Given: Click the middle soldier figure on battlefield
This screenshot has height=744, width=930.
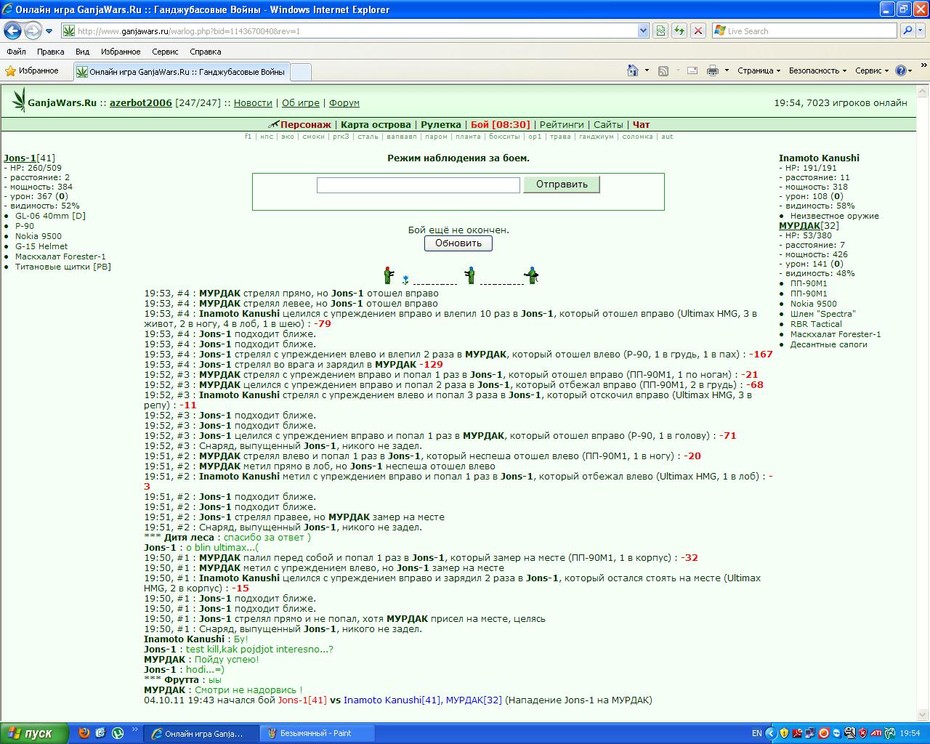Looking at the screenshot, I should click(x=470, y=275).
